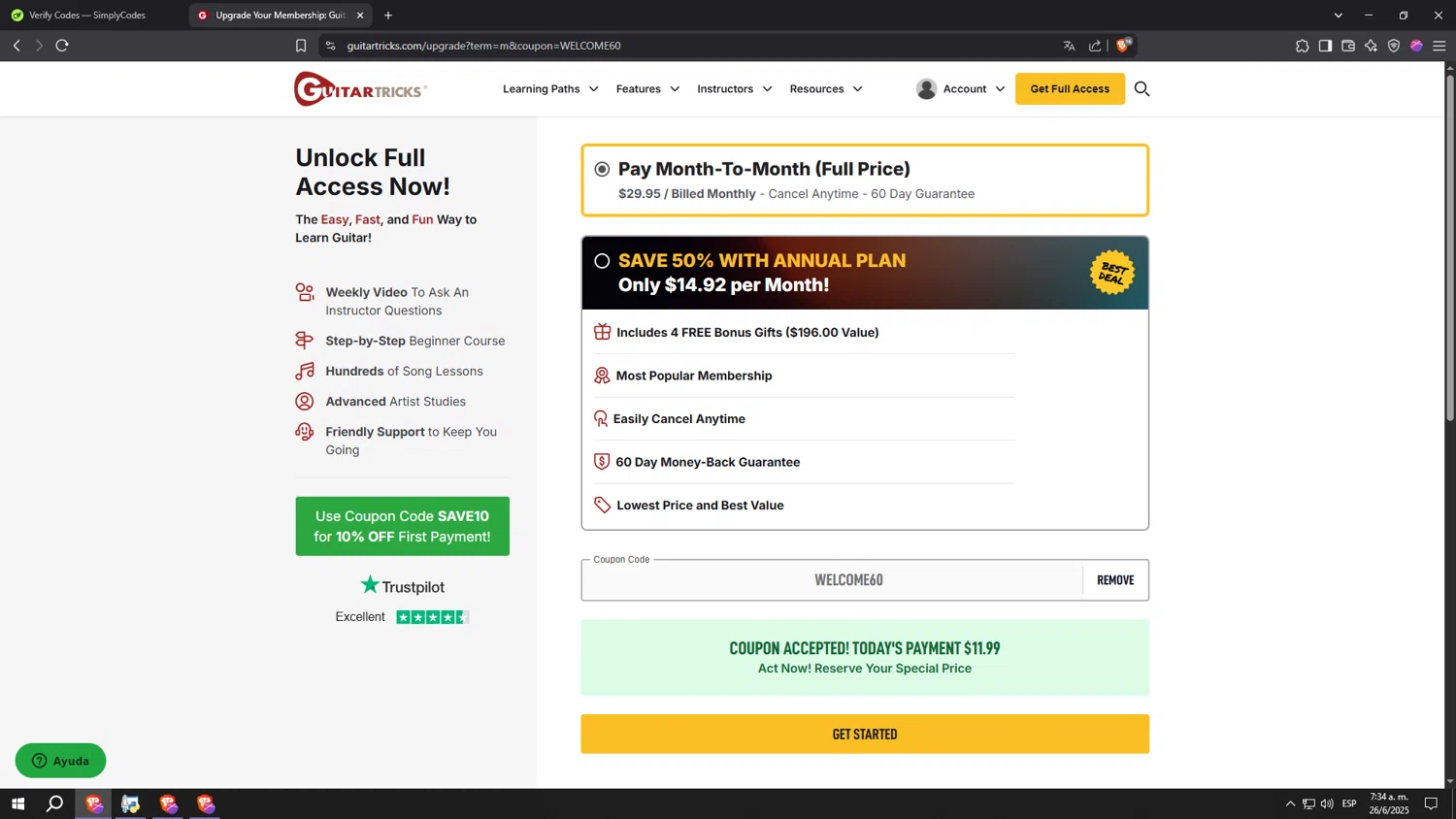The height and width of the screenshot is (819, 1456).
Task: Click the page vertical scrollbar
Action: click(x=1450, y=247)
